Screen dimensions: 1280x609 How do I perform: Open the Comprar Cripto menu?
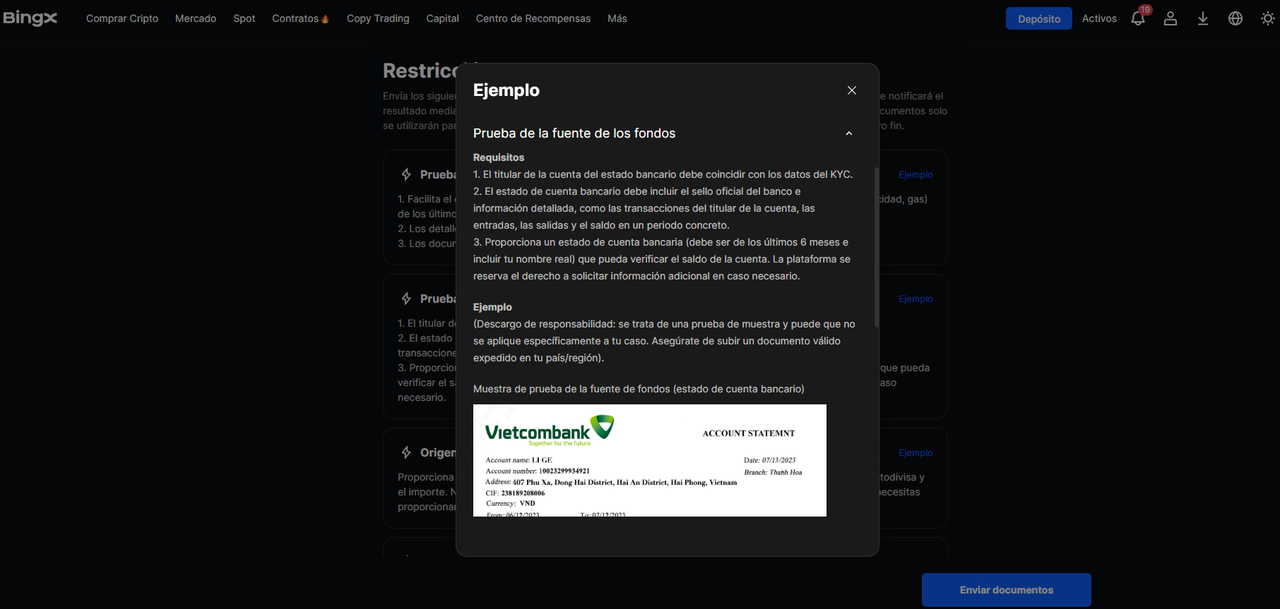click(122, 18)
